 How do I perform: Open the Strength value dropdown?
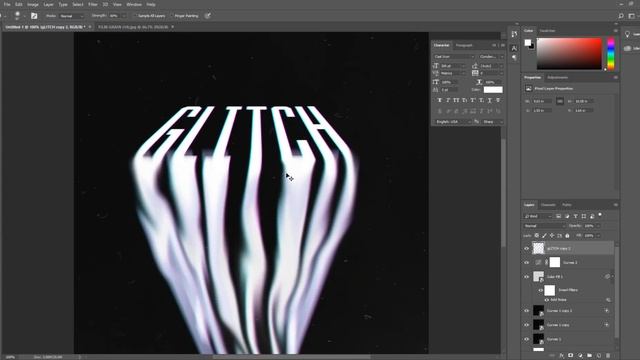pos(124,16)
